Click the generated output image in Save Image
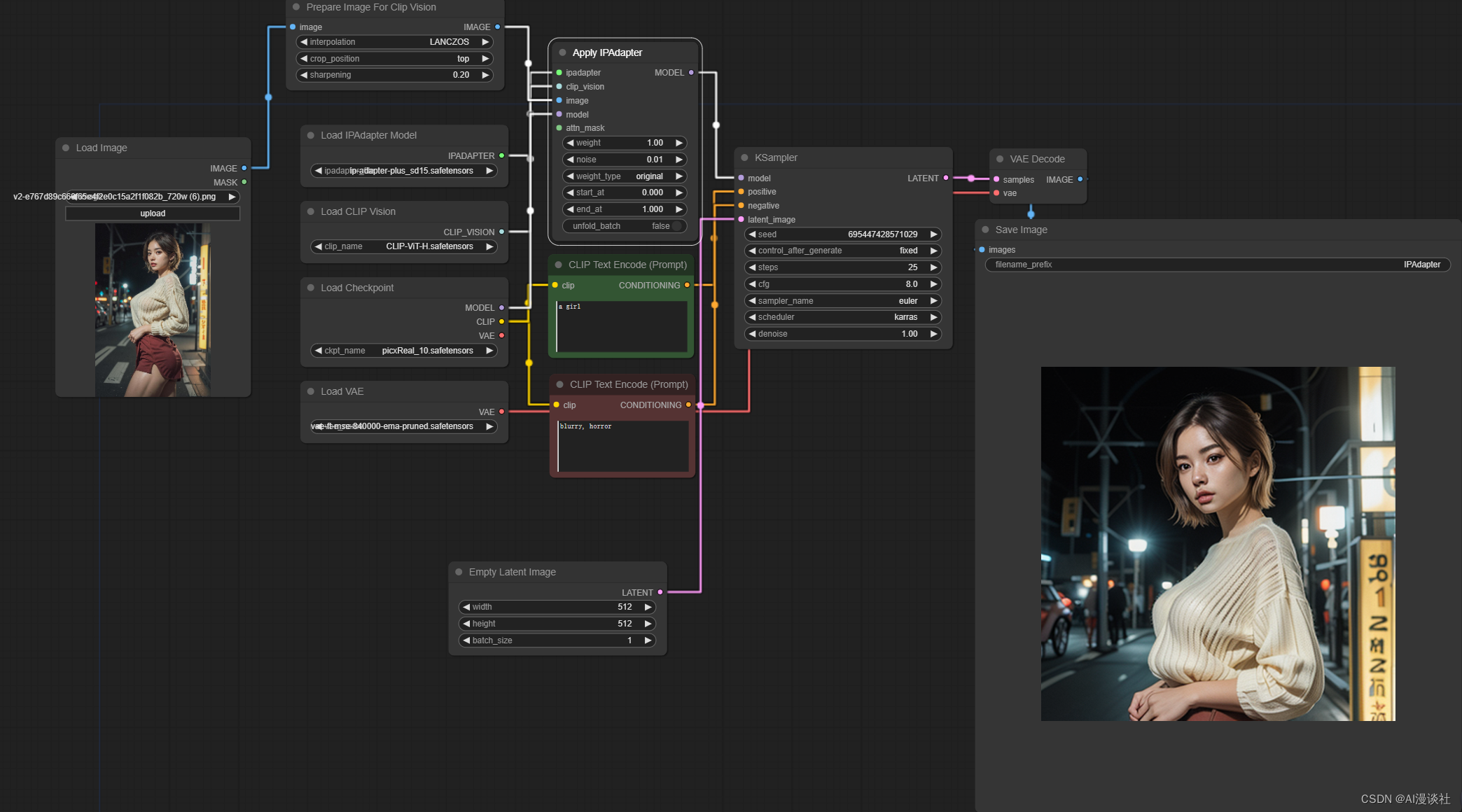This screenshot has height=812, width=1462. [1218, 543]
